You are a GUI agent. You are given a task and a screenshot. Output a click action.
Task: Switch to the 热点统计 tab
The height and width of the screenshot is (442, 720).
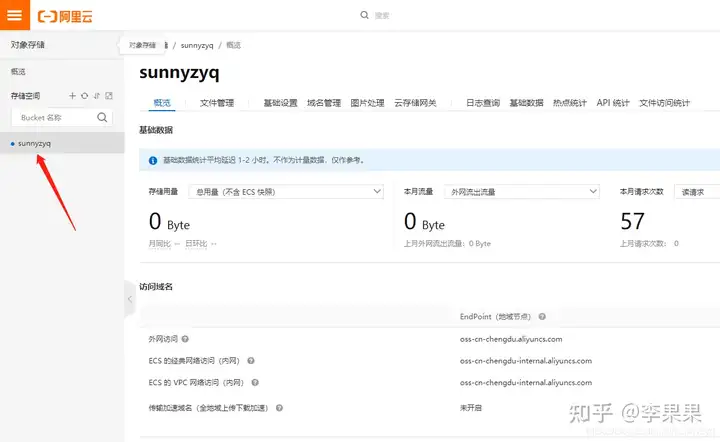pyautogui.click(x=570, y=103)
